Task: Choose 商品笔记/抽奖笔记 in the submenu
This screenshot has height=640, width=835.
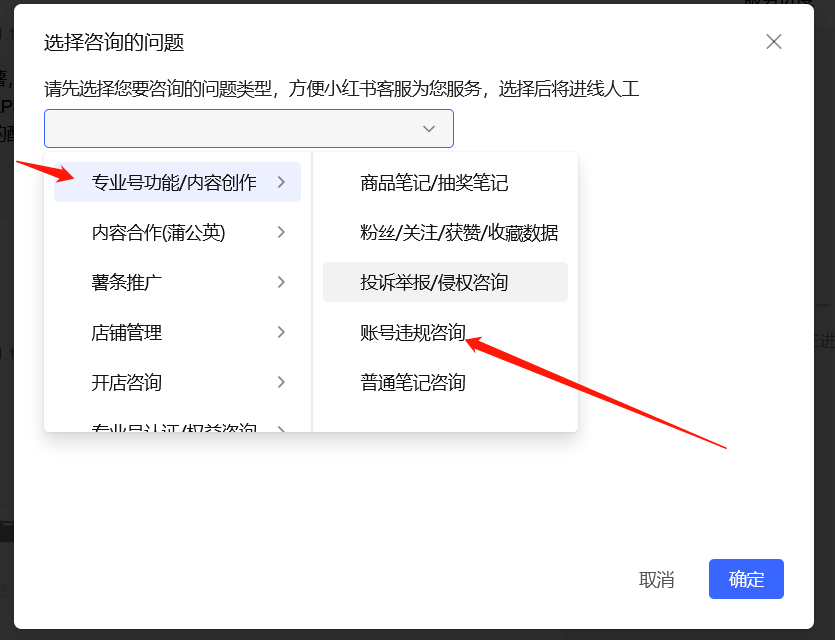Action: pos(435,181)
